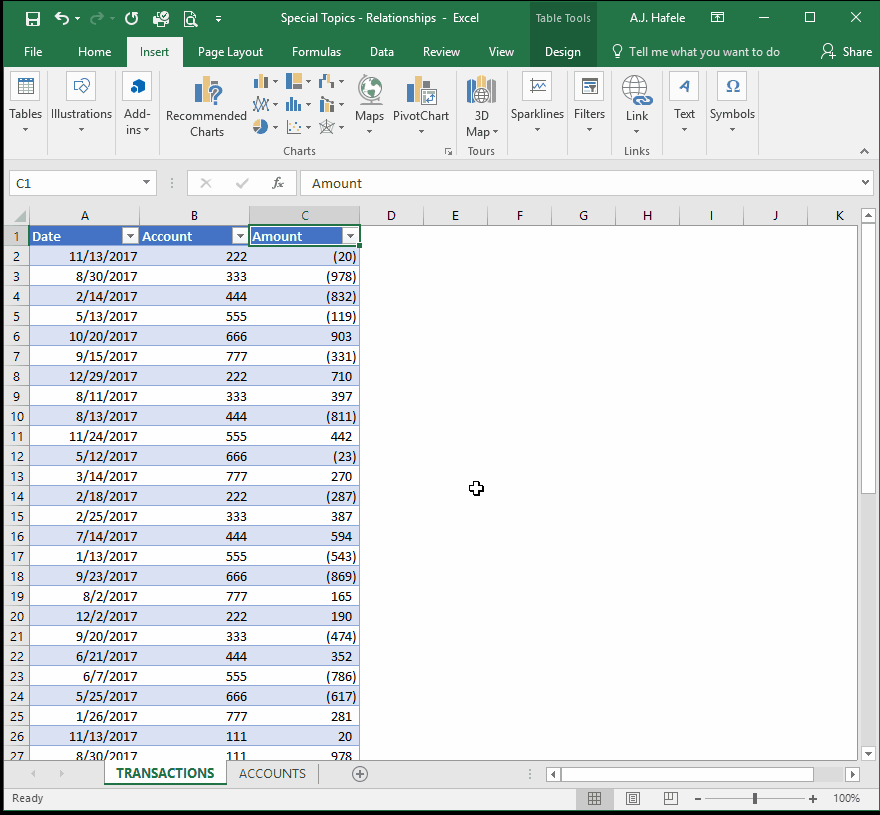This screenshot has width=880, height=815.
Task: Click the Zoom out minus button
Action: click(x=698, y=799)
